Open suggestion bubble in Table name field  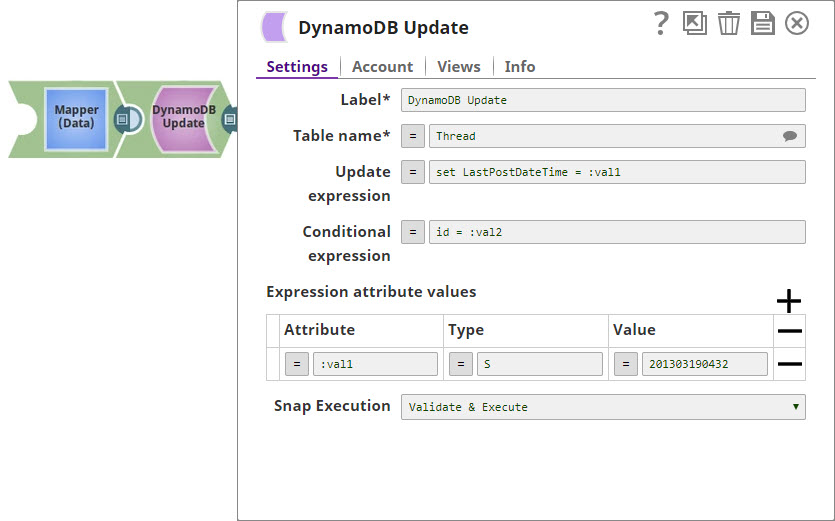click(x=790, y=136)
